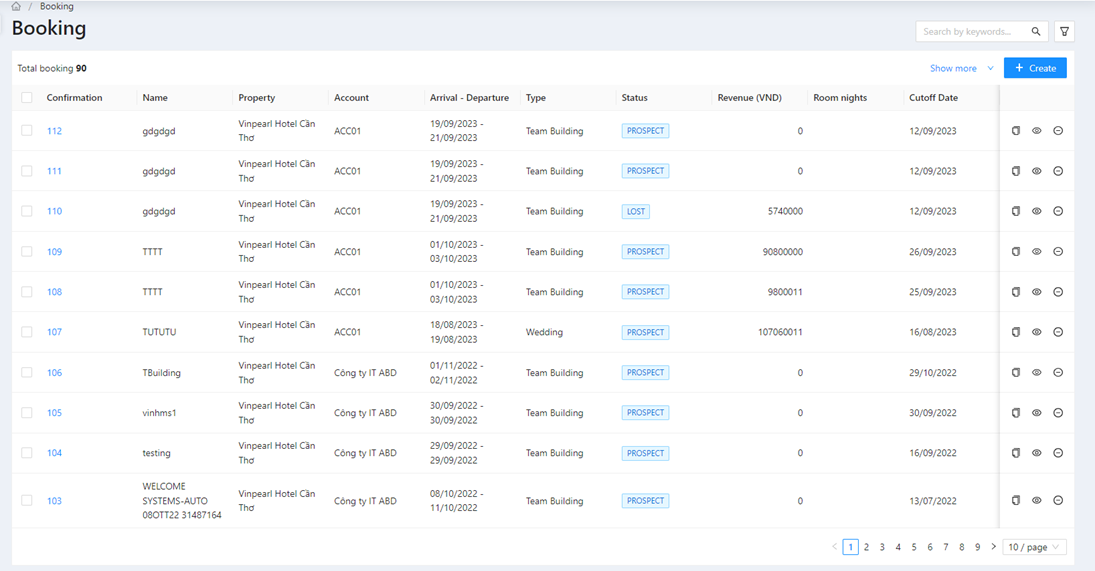Image resolution: width=1095 pixels, height=571 pixels.
Task: Toggle the select-all checkbox in table header
Action: click(27, 98)
